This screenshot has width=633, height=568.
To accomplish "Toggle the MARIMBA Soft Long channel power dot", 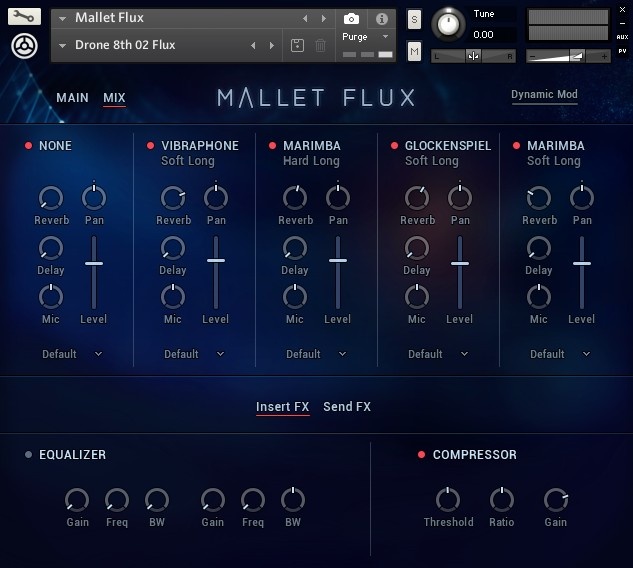I will click(516, 146).
